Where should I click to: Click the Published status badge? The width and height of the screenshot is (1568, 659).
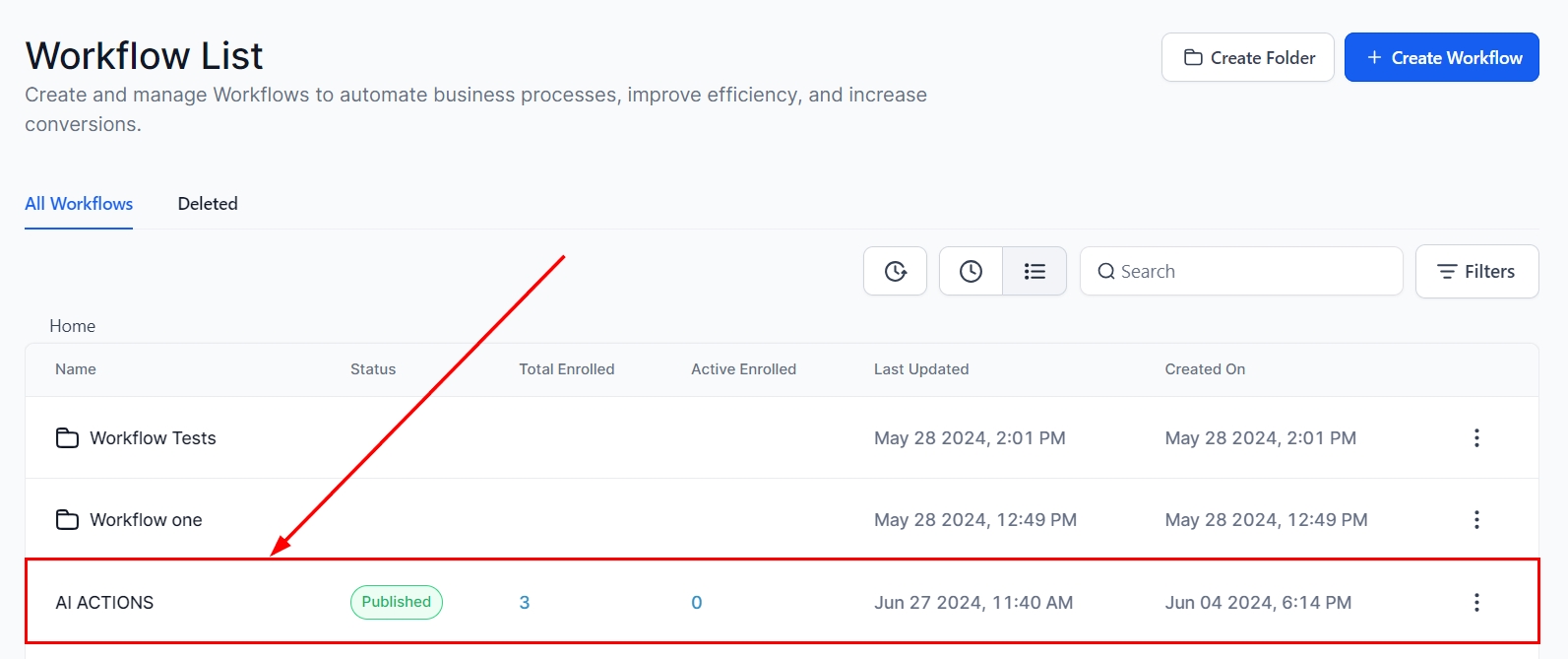396,602
